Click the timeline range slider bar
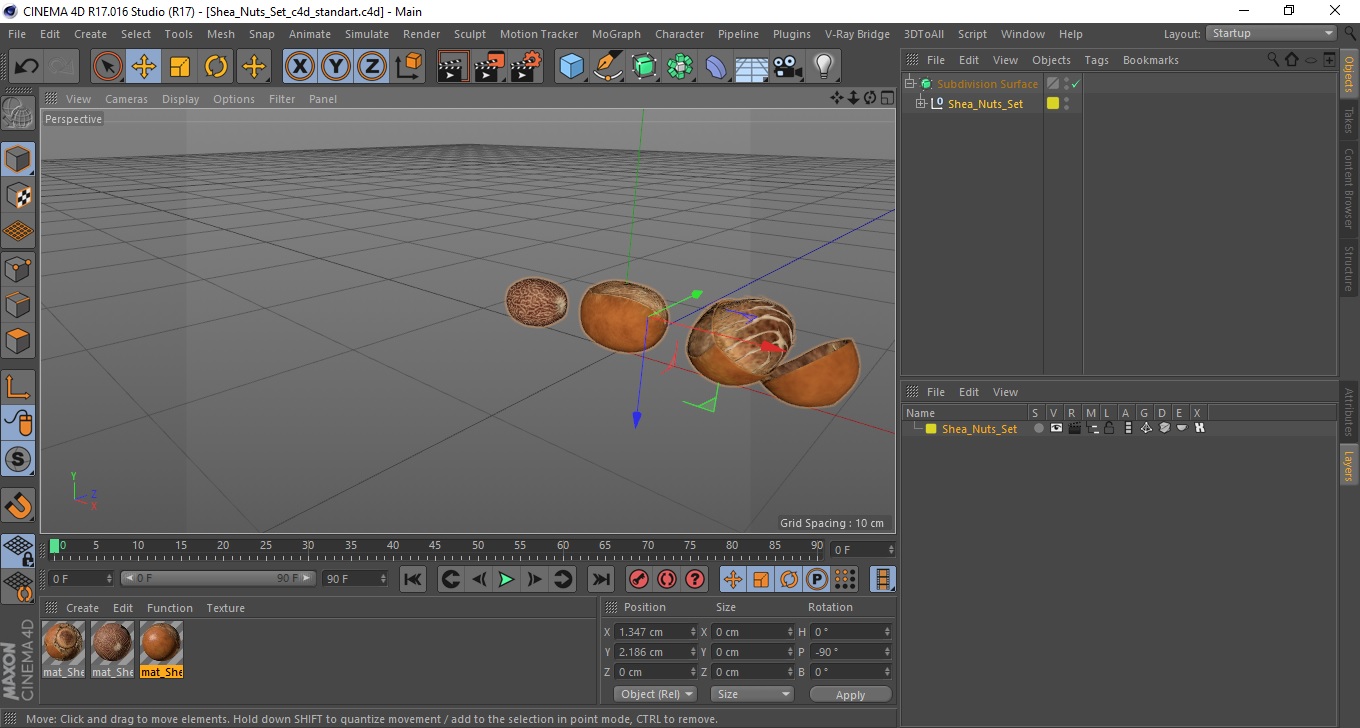The width and height of the screenshot is (1360, 728). point(218,578)
